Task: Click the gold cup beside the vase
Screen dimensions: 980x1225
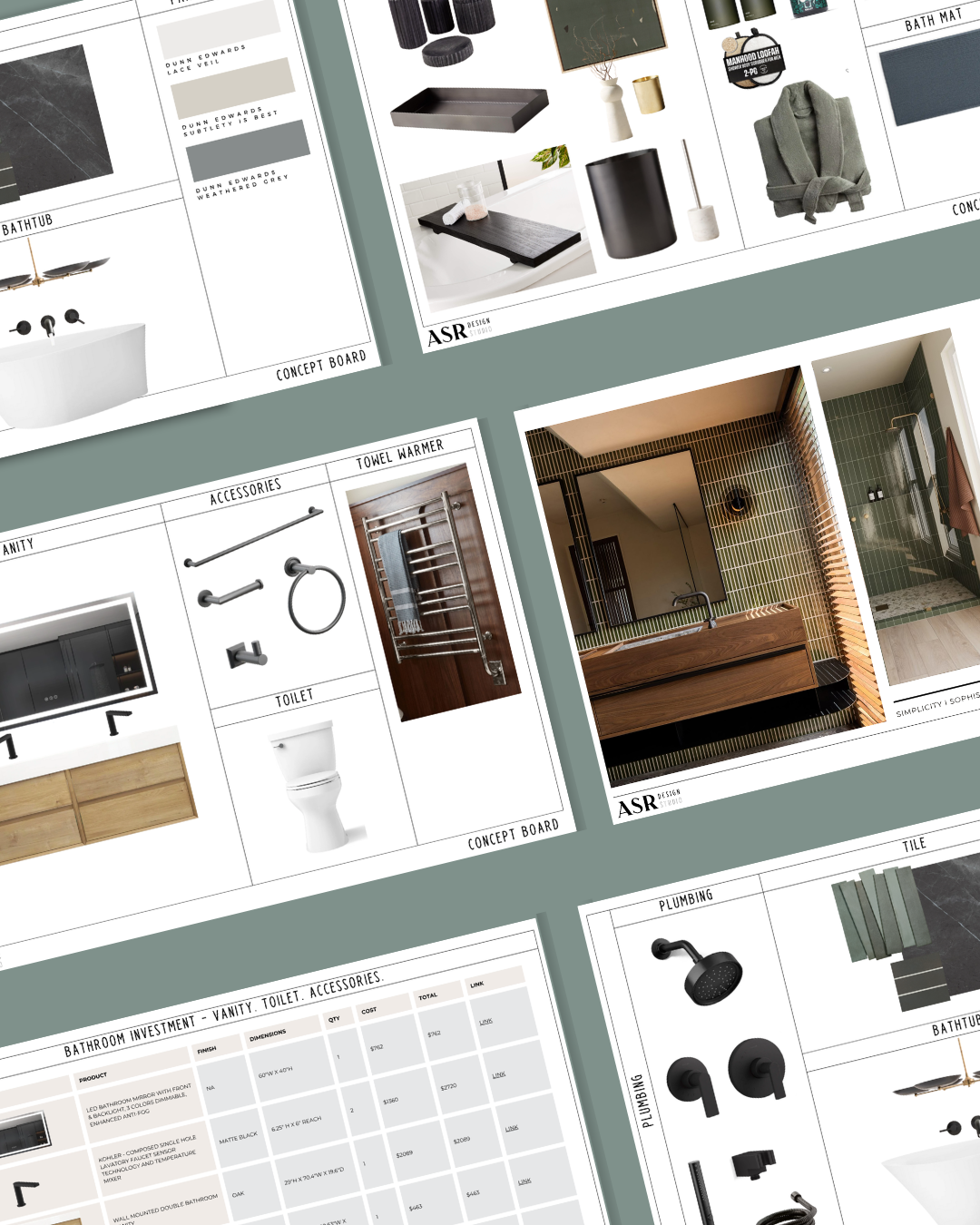Action: coord(649,94)
